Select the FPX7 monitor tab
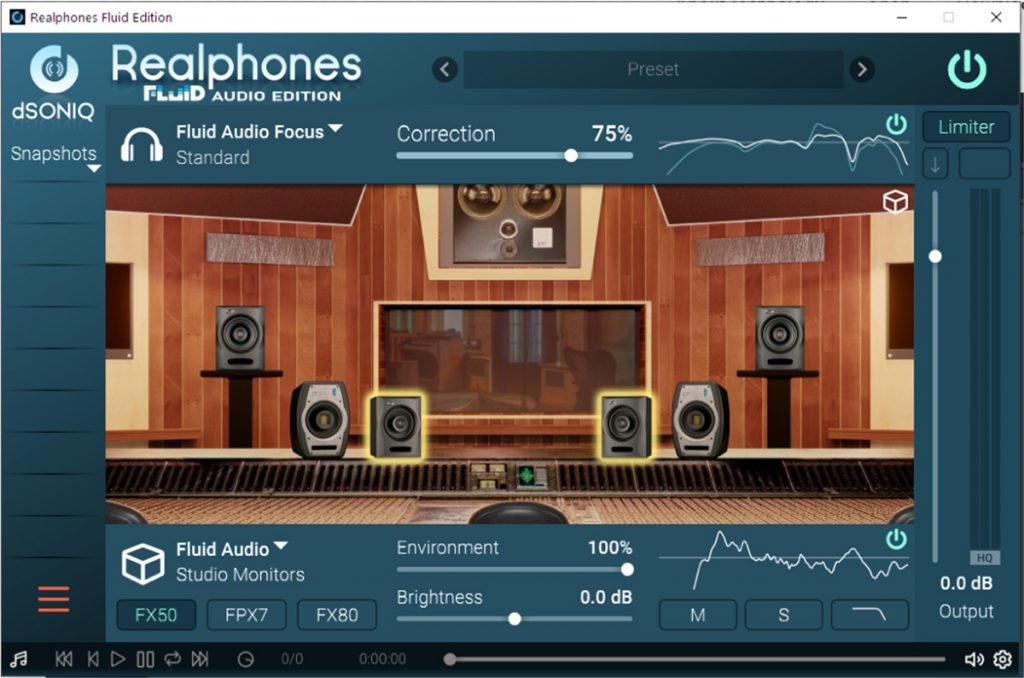Image resolution: width=1024 pixels, height=678 pixels. [246, 615]
